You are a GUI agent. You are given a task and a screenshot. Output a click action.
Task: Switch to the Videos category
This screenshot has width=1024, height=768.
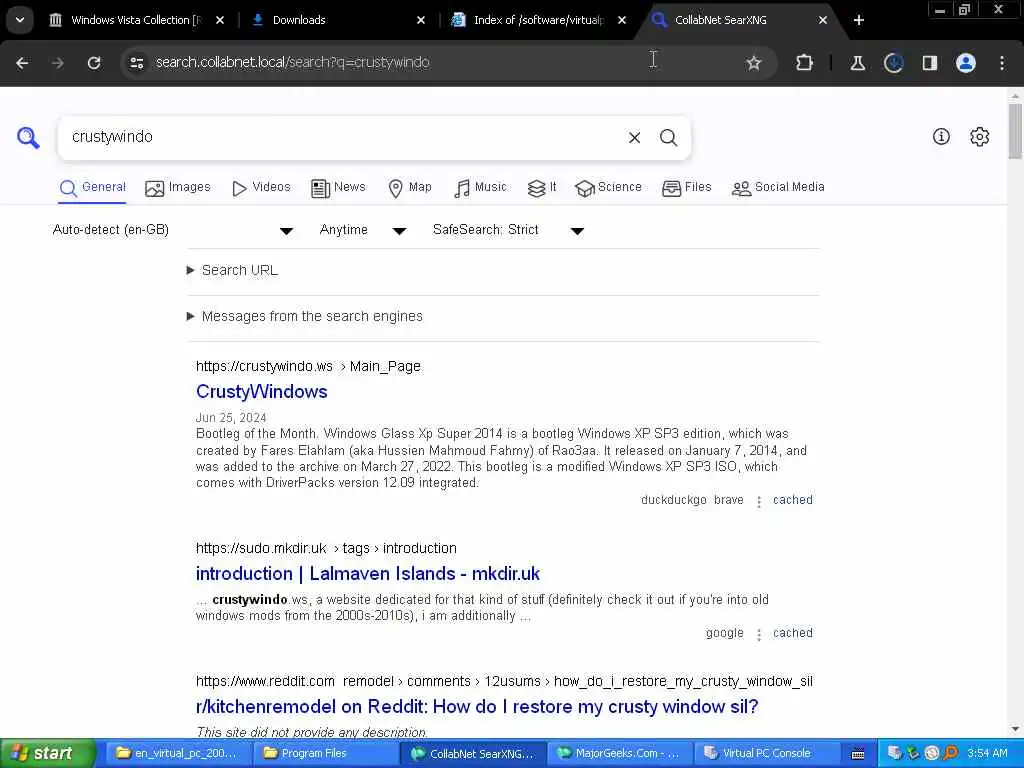pos(261,187)
